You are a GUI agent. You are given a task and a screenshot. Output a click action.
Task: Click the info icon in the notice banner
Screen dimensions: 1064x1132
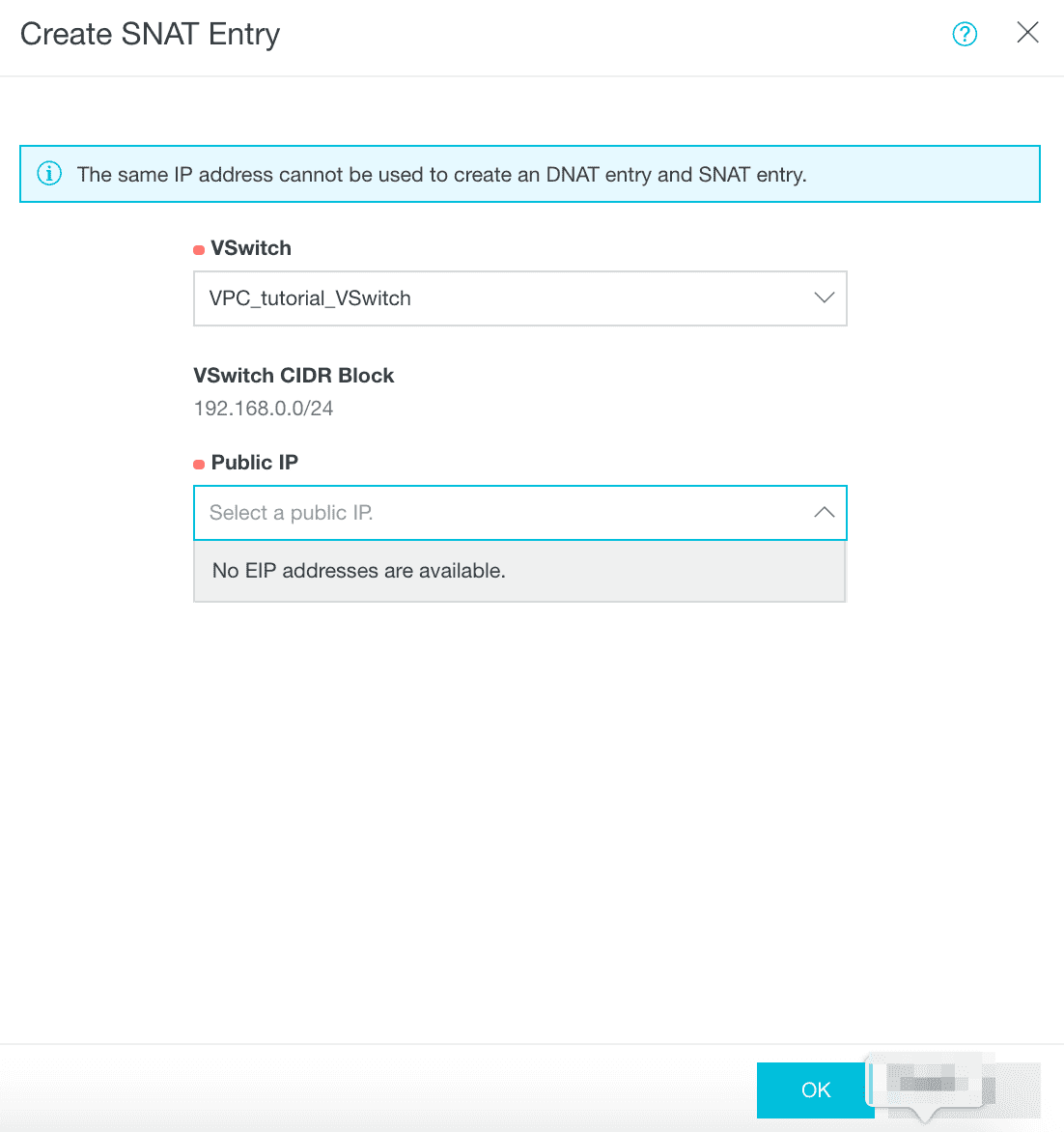click(49, 174)
